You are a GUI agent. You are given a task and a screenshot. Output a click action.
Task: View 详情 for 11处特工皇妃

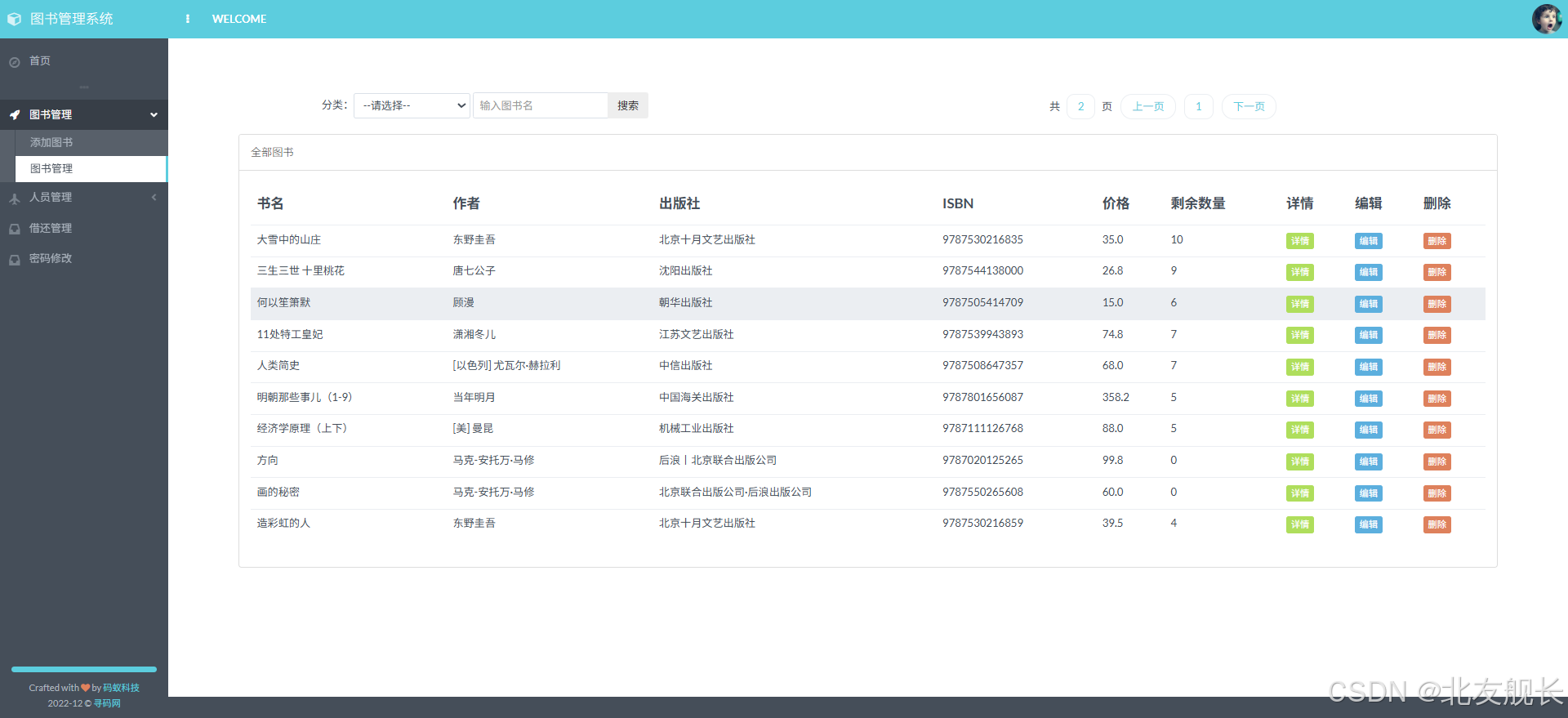coord(1300,335)
